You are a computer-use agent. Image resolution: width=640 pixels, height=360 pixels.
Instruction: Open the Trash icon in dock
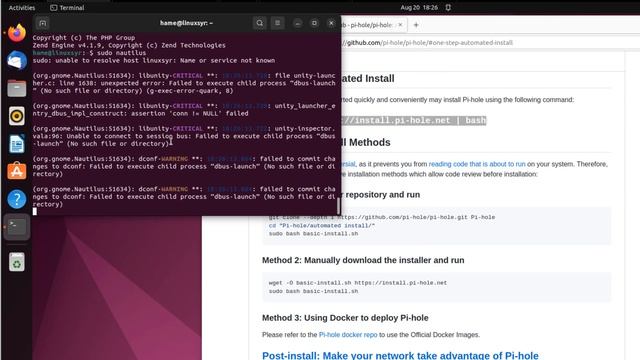point(17,262)
